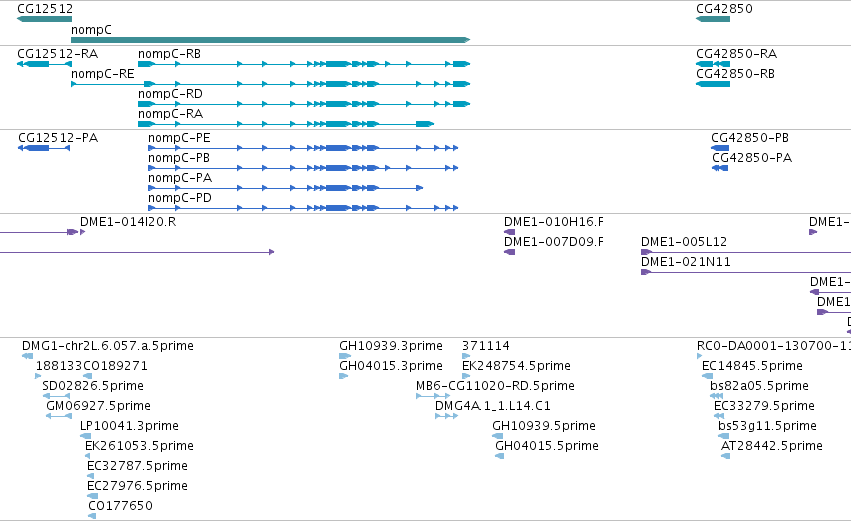
Task: Click the nompC-PB protein label
Action: [x=179, y=158]
